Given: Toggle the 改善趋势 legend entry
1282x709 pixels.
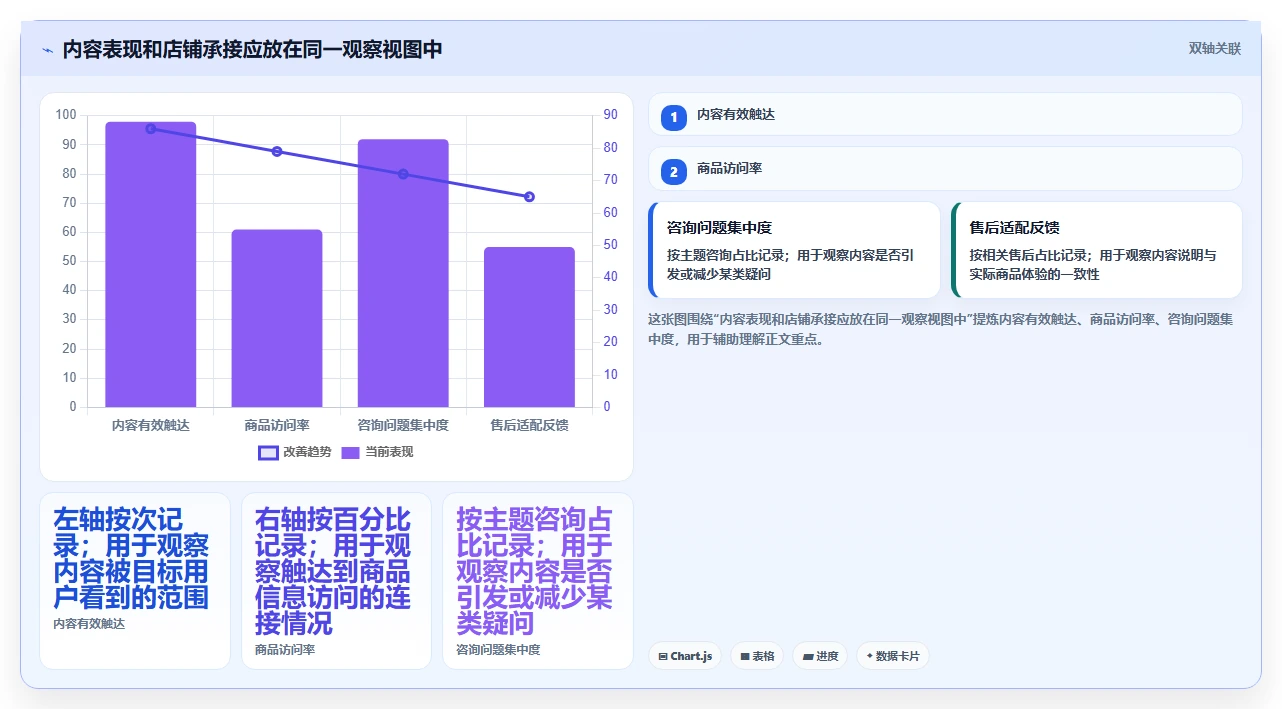Looking at the screenshot, I should tap(295, 452).
